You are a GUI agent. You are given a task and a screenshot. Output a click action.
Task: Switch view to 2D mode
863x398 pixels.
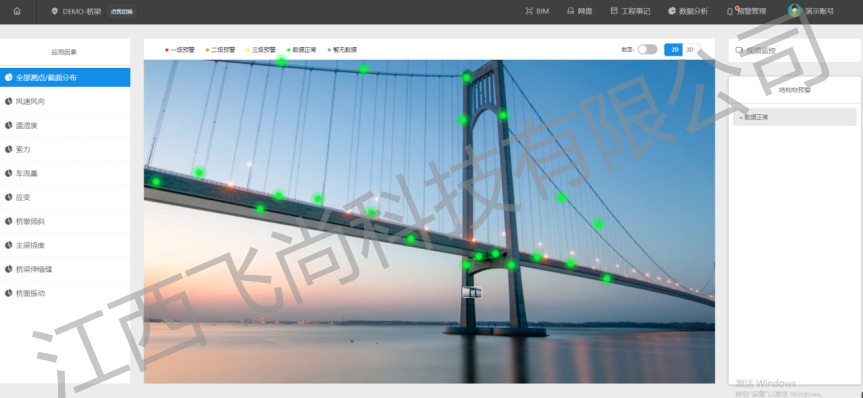[x=674, y=50]
